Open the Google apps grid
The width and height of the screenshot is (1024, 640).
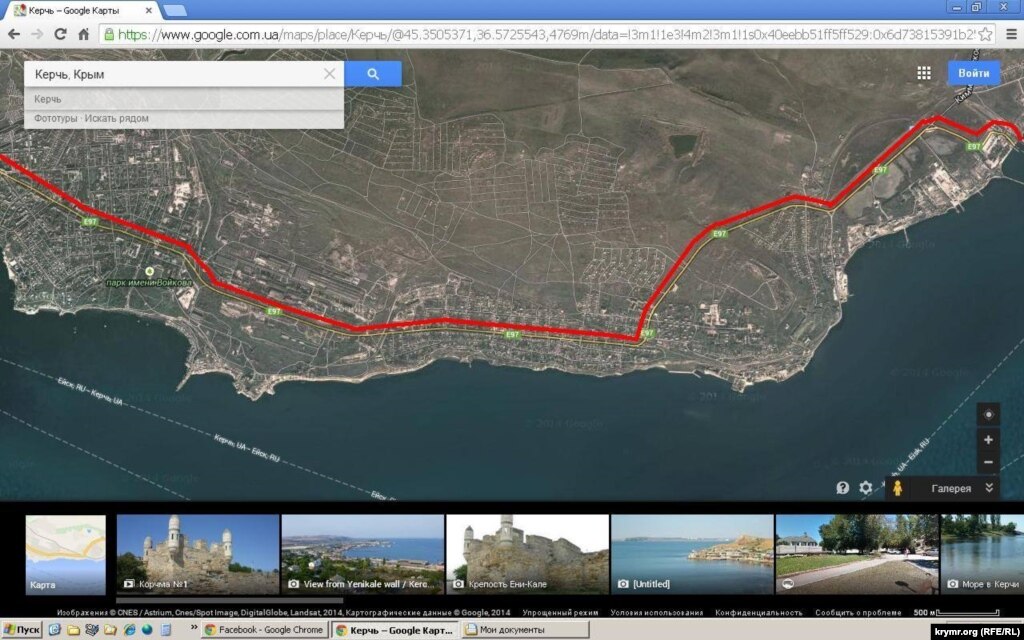924,73
